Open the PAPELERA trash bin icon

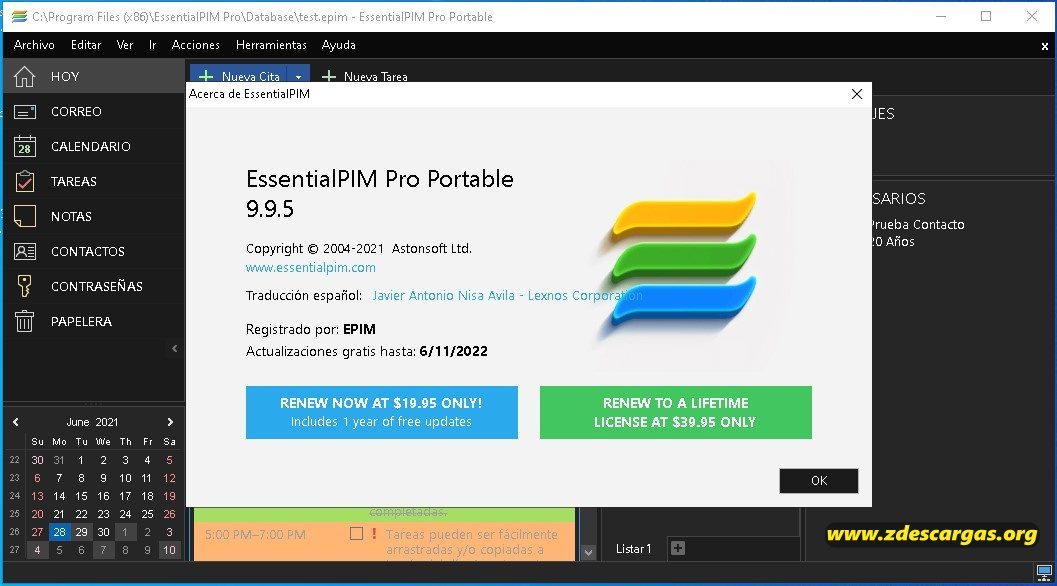24,321
